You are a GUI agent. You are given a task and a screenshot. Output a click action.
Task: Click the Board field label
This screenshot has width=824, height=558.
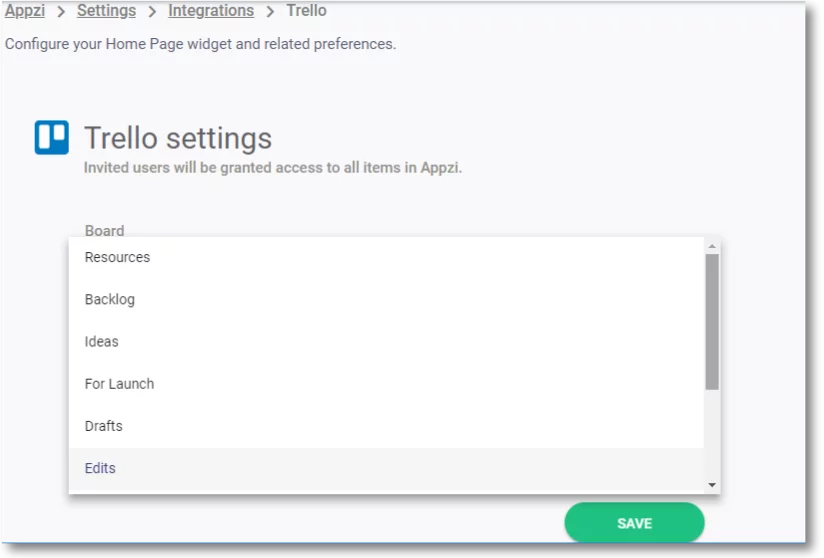105,231
